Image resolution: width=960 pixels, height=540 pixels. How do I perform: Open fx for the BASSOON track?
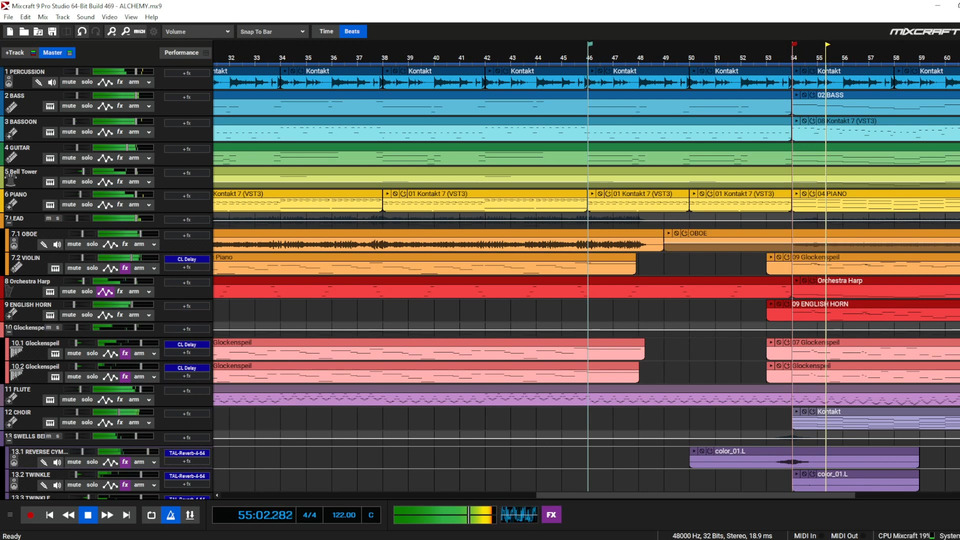120,132
